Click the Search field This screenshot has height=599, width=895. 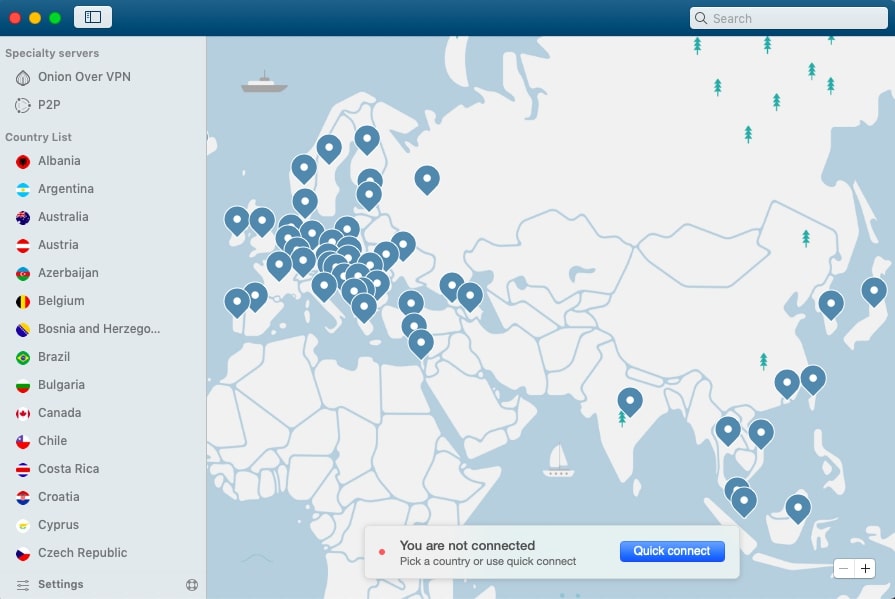[x=788, y=18]
